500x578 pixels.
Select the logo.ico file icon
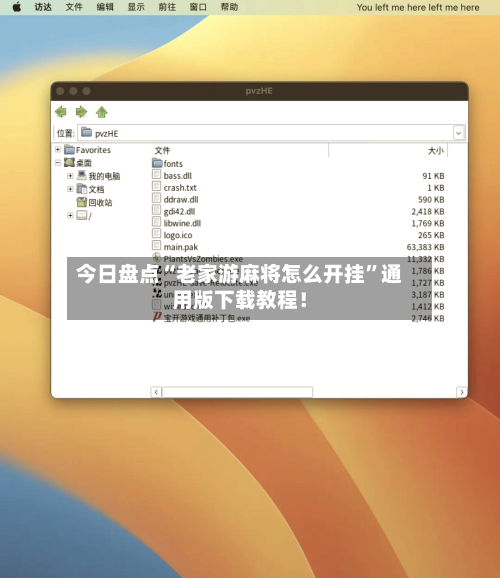[x=156, y=234]
